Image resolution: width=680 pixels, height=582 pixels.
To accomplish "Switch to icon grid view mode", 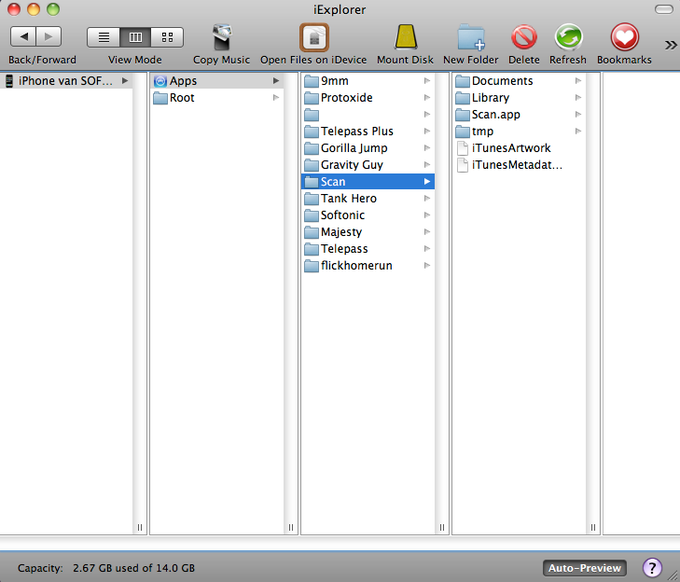I will (x=167, y=37).
